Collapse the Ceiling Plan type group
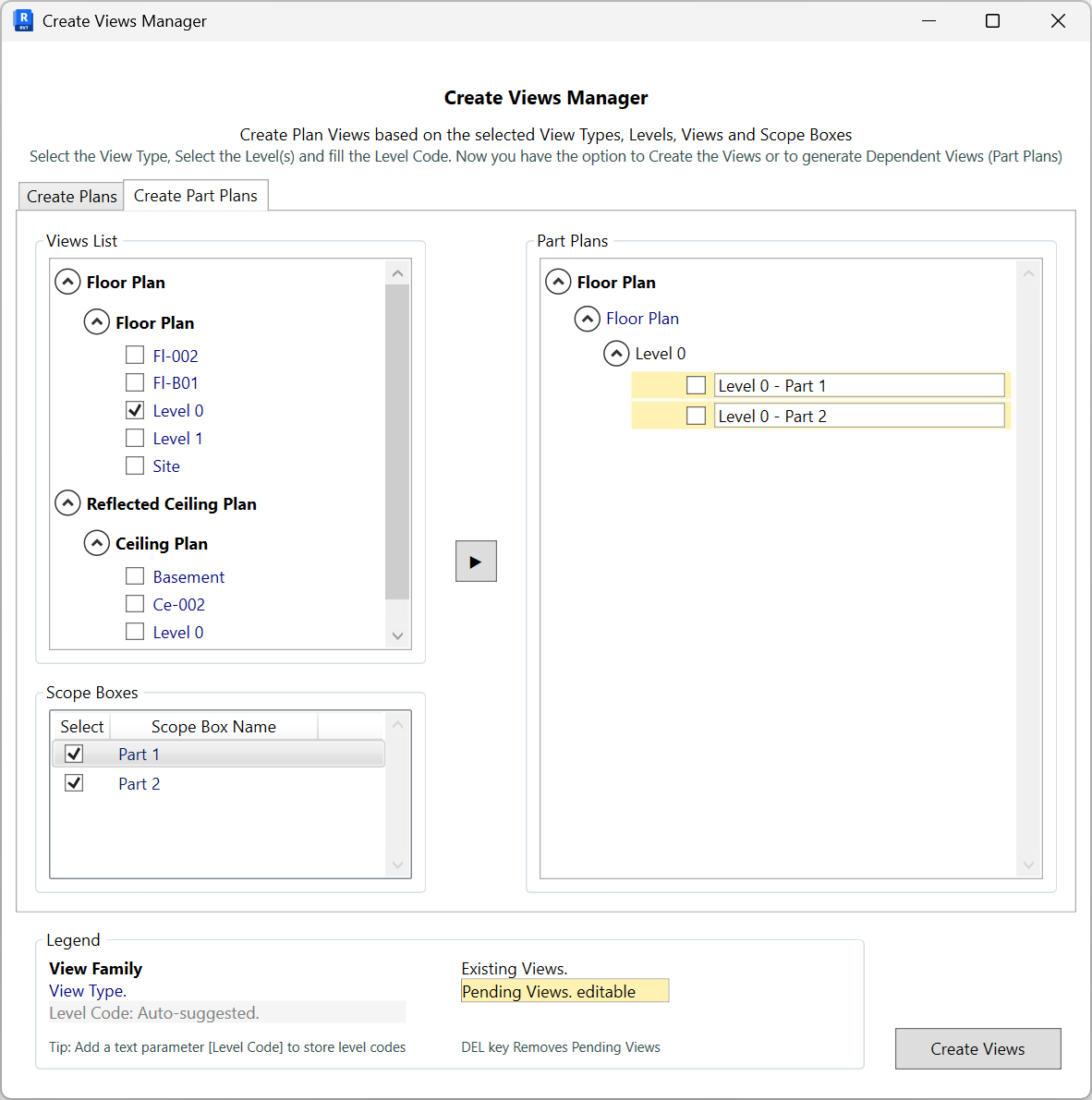 tap(97, 543)
